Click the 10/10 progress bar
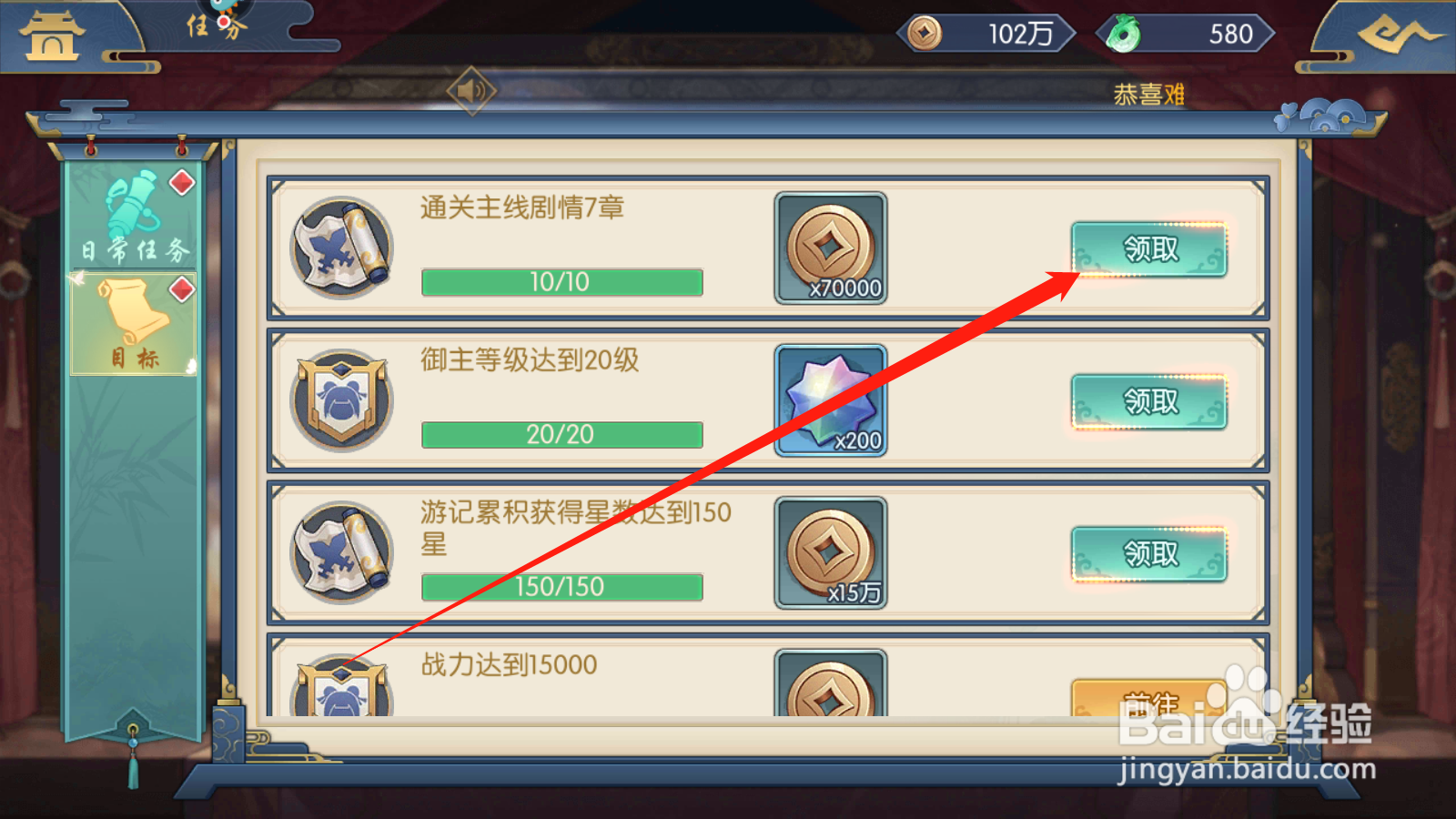The width and height of the screenshot is (1456, 819). 561,282
